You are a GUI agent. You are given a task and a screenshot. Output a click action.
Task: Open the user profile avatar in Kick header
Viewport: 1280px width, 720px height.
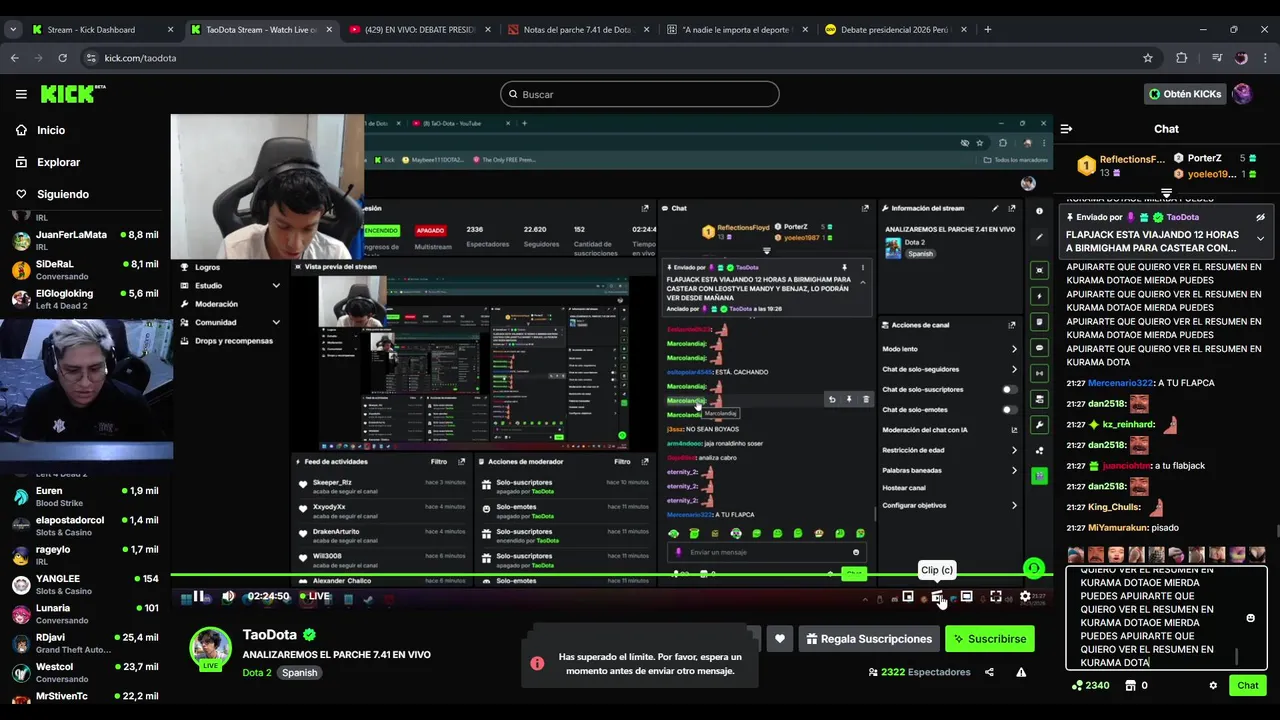[x=1242, y=94]
